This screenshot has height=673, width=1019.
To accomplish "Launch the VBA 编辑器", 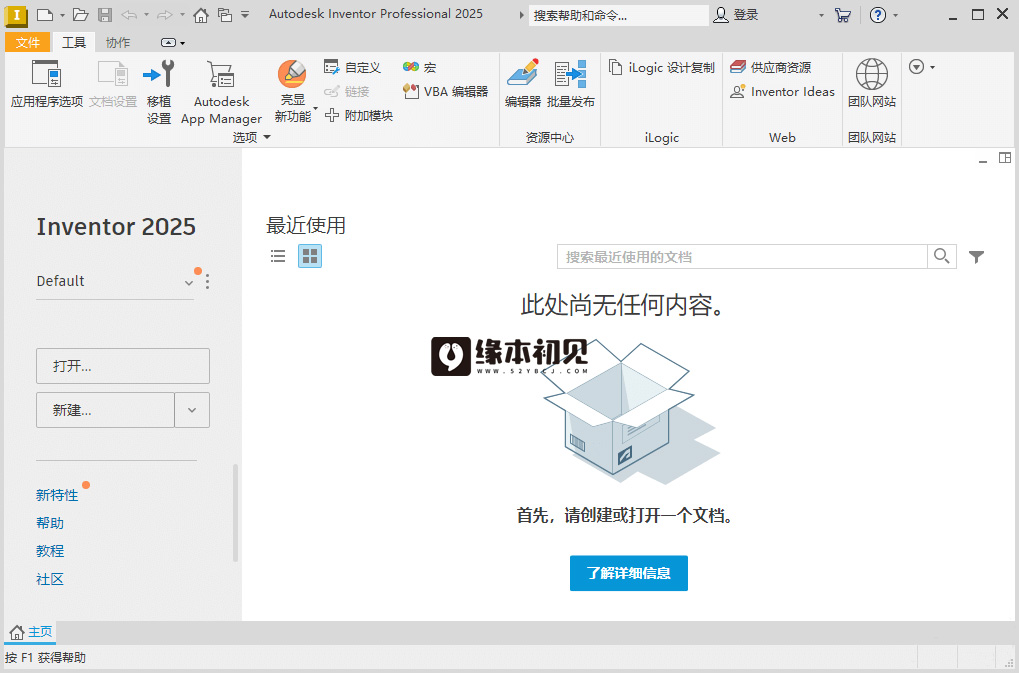I will click(445, 92).
